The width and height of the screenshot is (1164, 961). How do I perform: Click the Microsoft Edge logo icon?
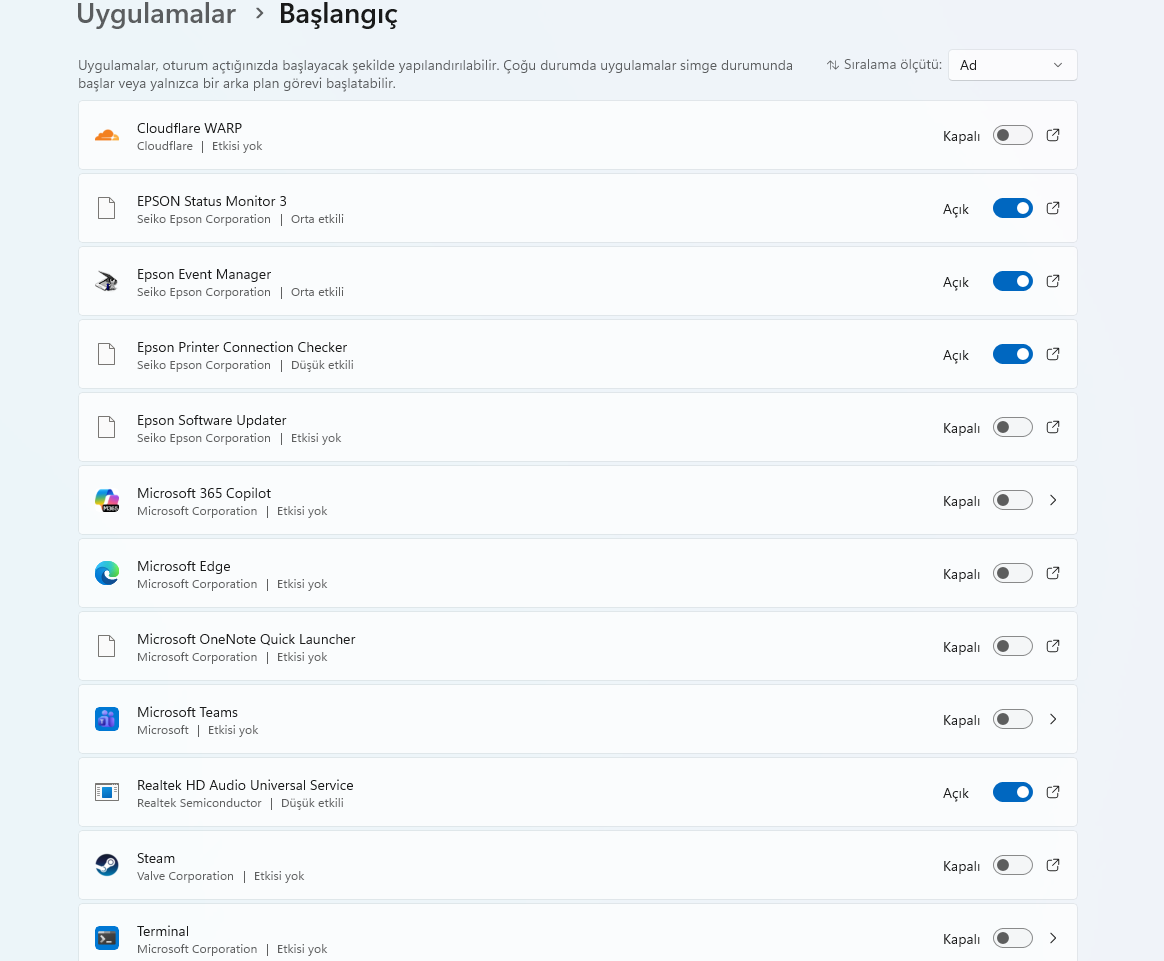pyautogui.click(x=107, y=574)
